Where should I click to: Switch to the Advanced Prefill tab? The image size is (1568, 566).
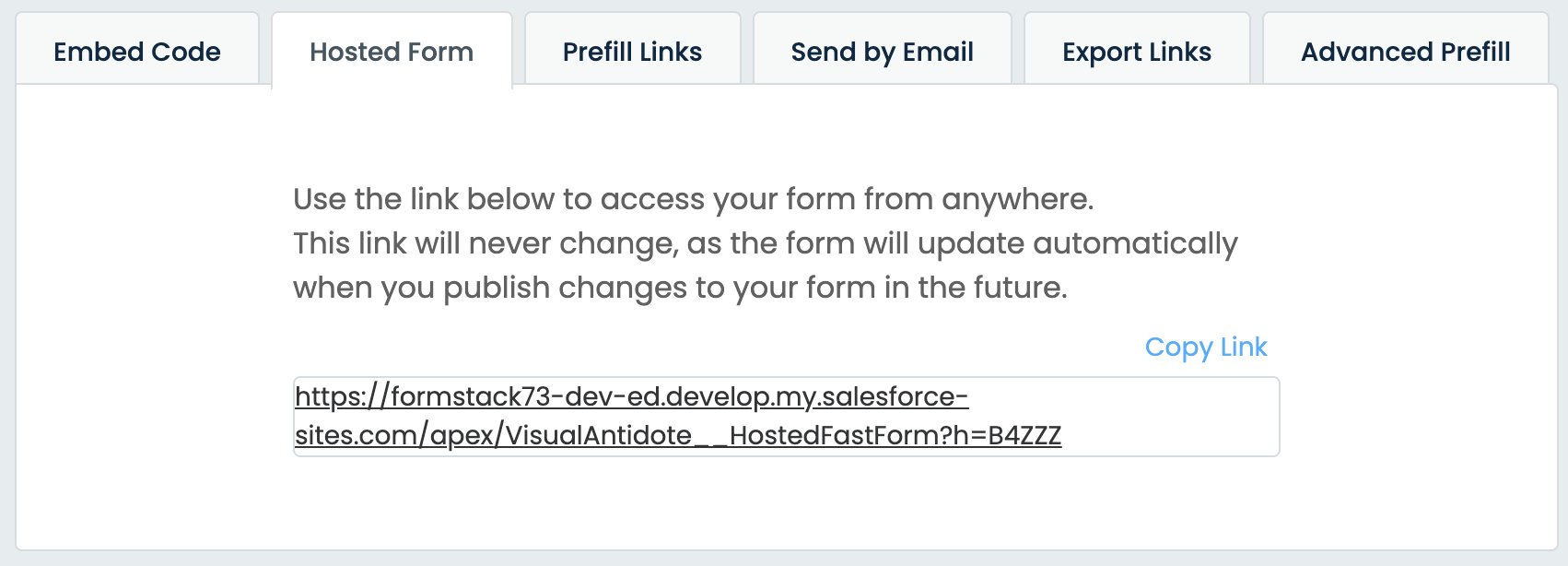(1405, 52)
